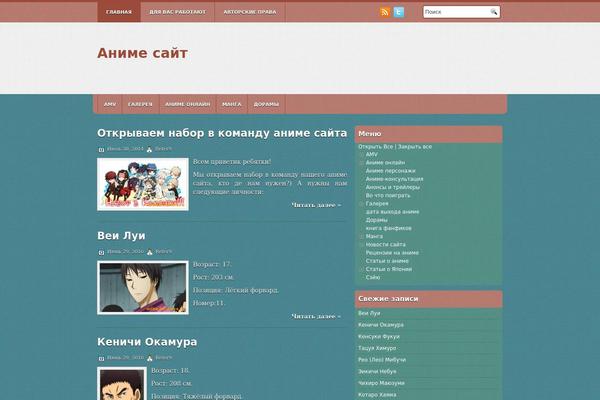Viewport: 600px width, 400px height.
Task: Open Авторские права page
Action: coord(250,12)
